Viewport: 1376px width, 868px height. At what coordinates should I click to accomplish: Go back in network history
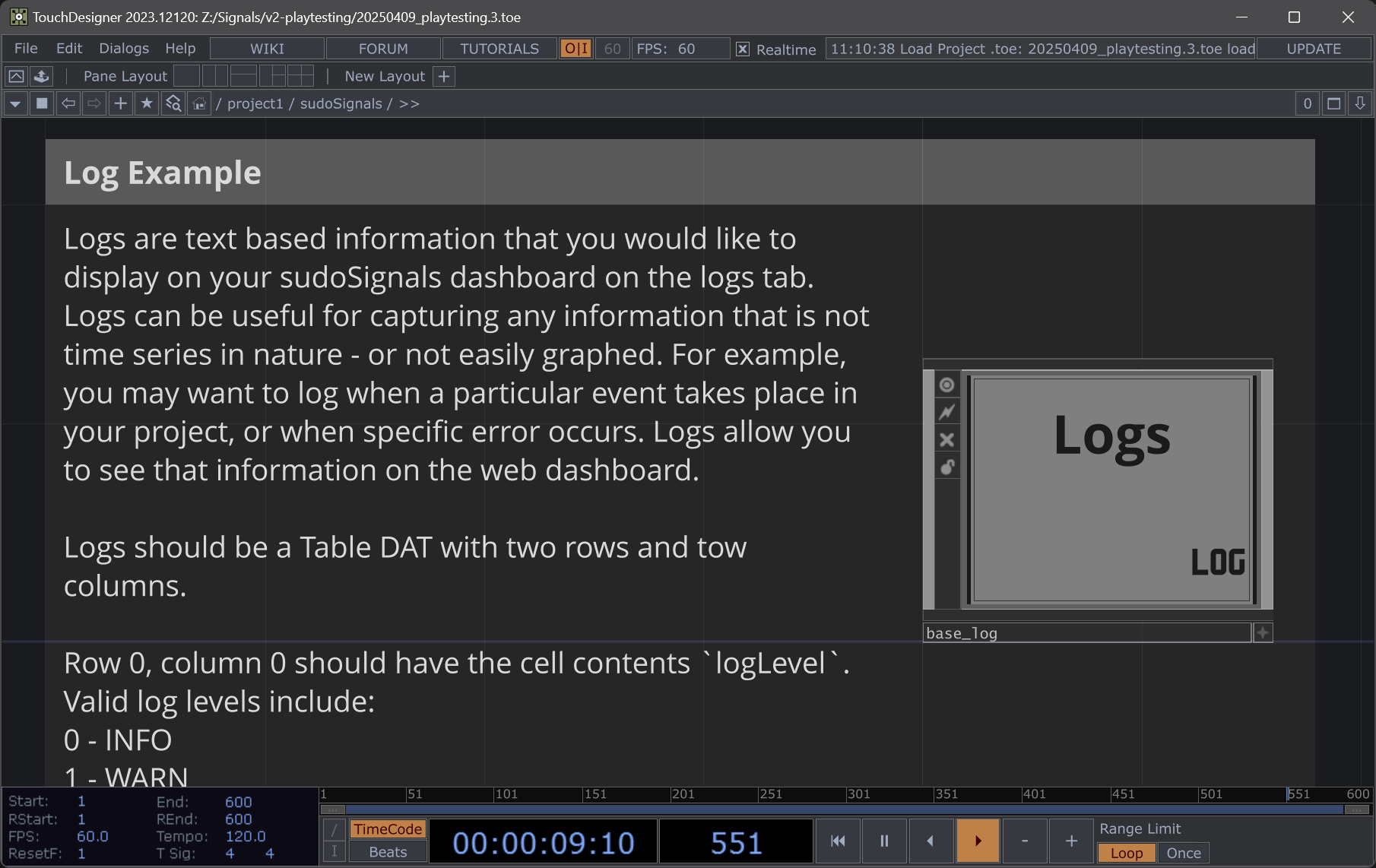[68, 103]
